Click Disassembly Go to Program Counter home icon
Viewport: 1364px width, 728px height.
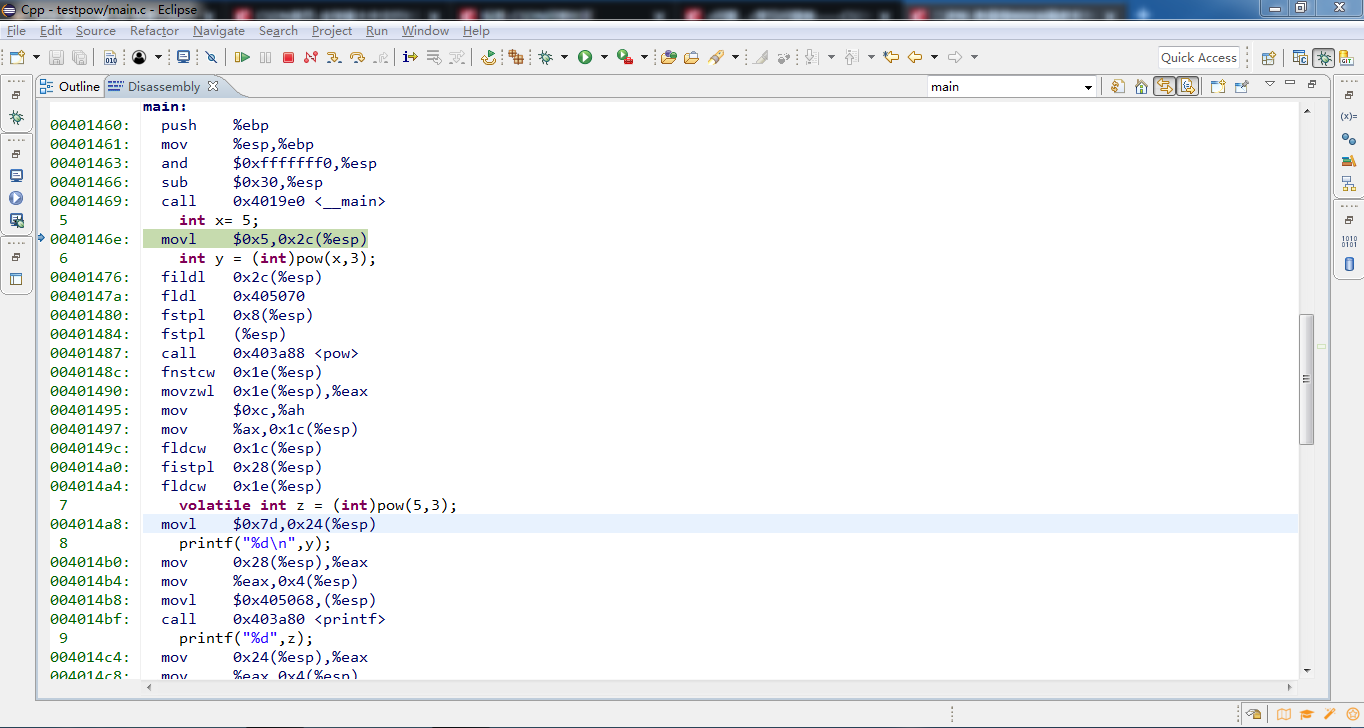(1141, 87)
